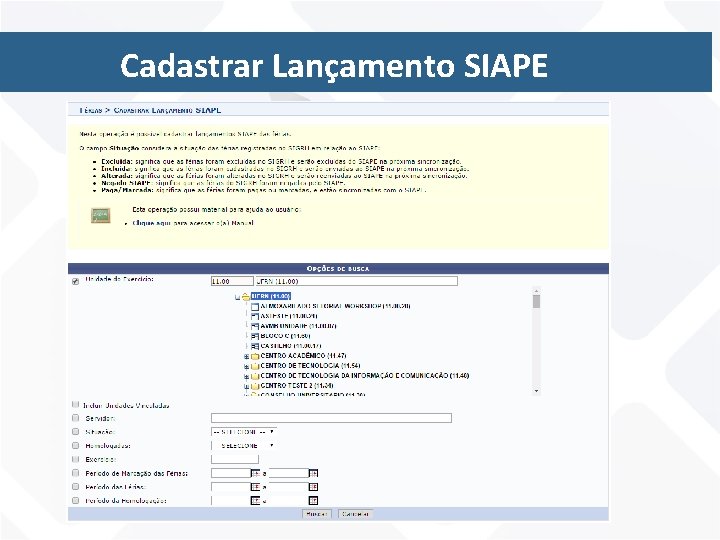Click Período da Homologação start date field
The width and height of the screenshot is (720, 540).
pyautogui.click(x=231, y=501)
